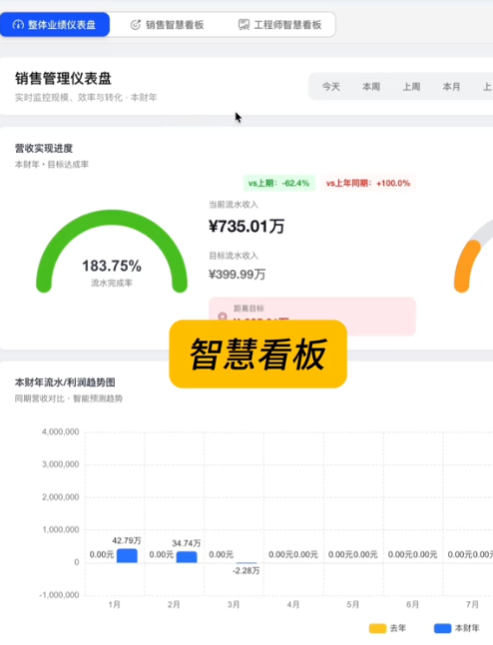Click the blue January bar 42.79万
The width and height of the screenshot is (493, 645).
point(127,555)
